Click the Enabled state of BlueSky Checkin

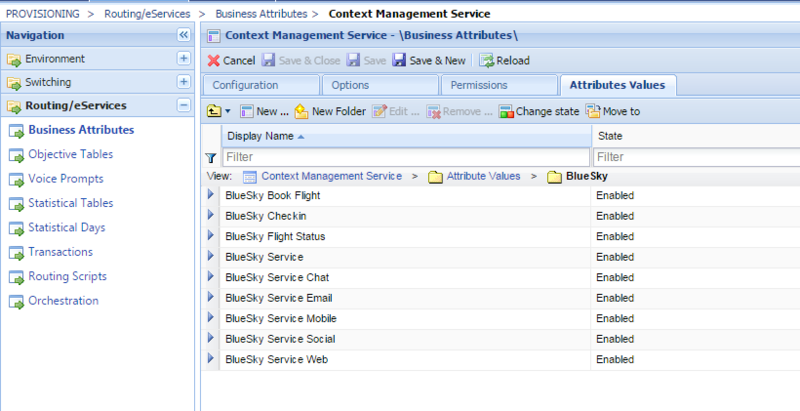coord(615,216)
